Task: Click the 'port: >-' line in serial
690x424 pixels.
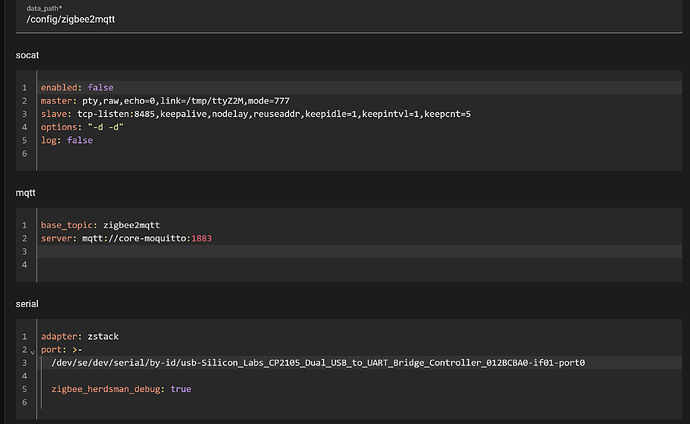Action: pos(62,351)
